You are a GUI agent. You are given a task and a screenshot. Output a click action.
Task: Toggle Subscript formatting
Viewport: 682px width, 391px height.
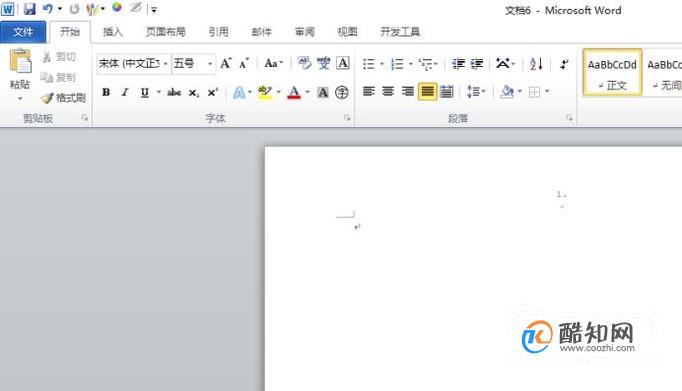click(194, 93)
